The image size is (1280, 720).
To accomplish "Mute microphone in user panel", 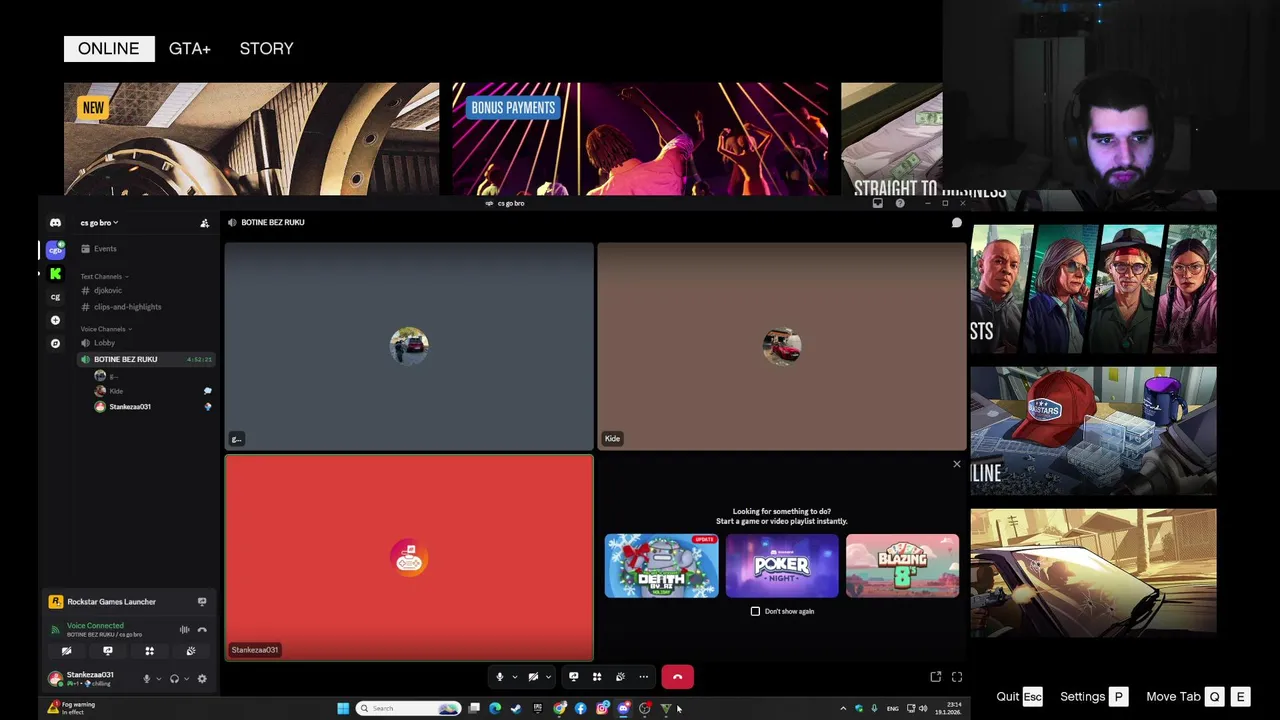I will coord(146,679).
